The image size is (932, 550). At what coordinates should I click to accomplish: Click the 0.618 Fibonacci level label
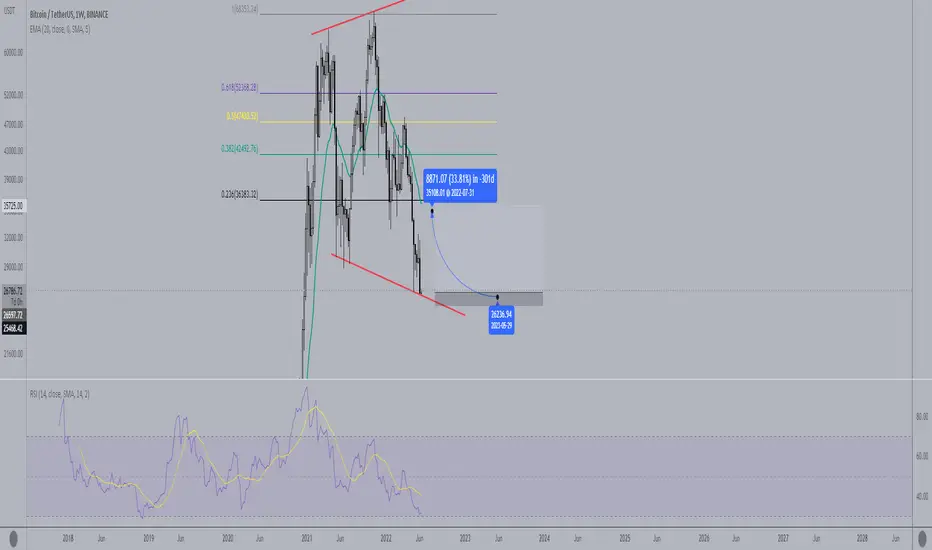(x=240, y=87)
